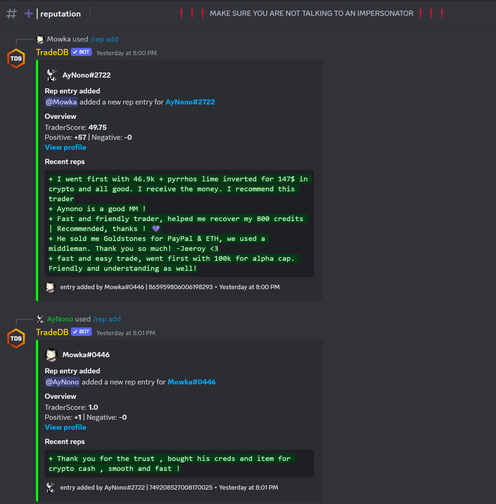Click the /rep add command used by AyNono
The width and height of the screenshot is (496, 504).
pyautogui.click(x=107, y=319)
